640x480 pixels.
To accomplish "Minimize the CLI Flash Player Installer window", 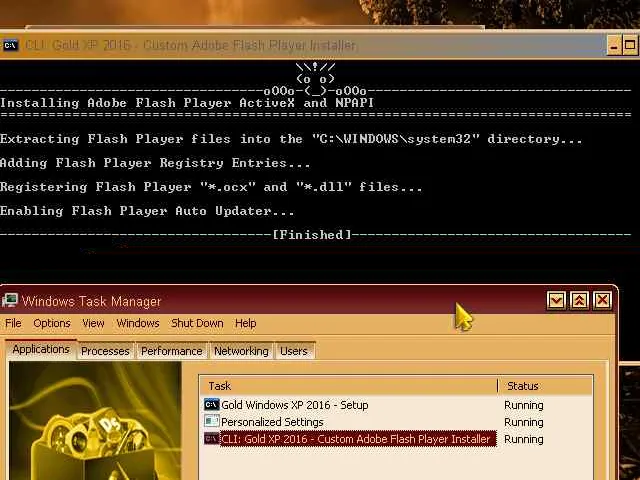I will coord(613,45).
